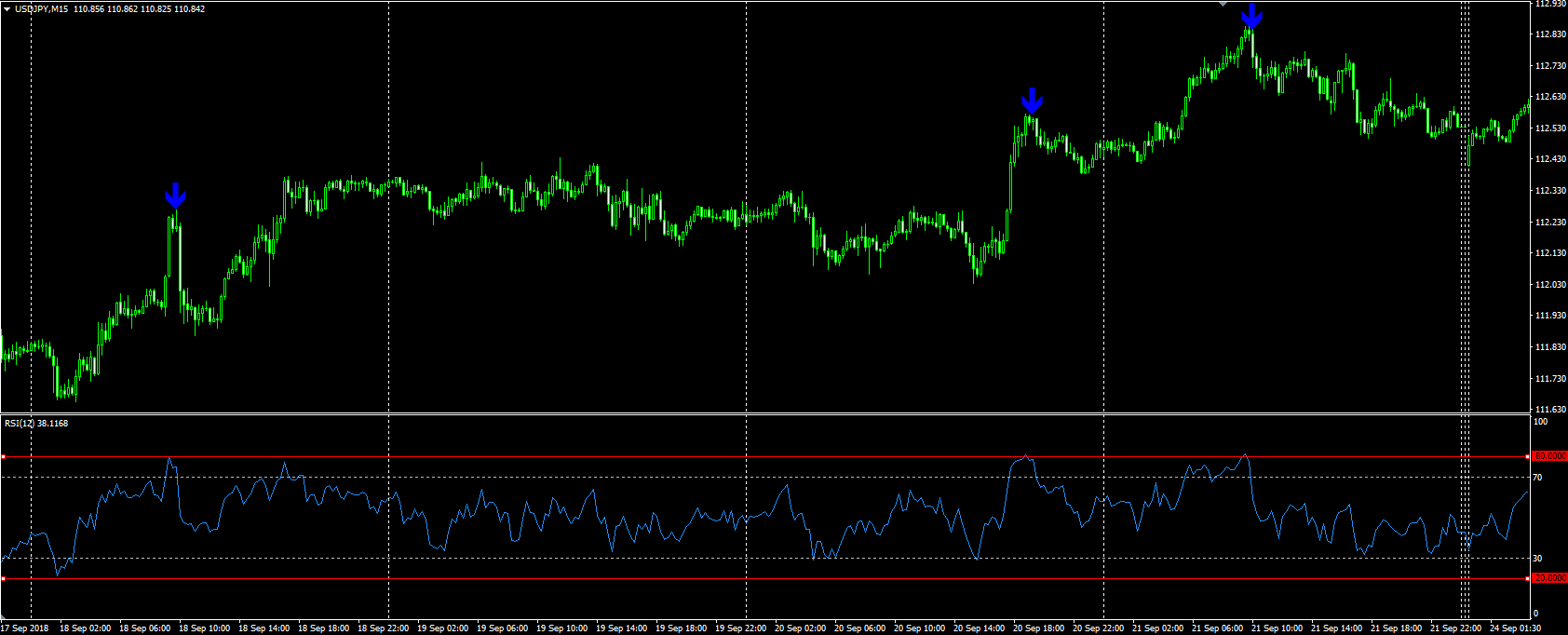Click the 20 Sep 18:00 time label

pos(1039,628)
